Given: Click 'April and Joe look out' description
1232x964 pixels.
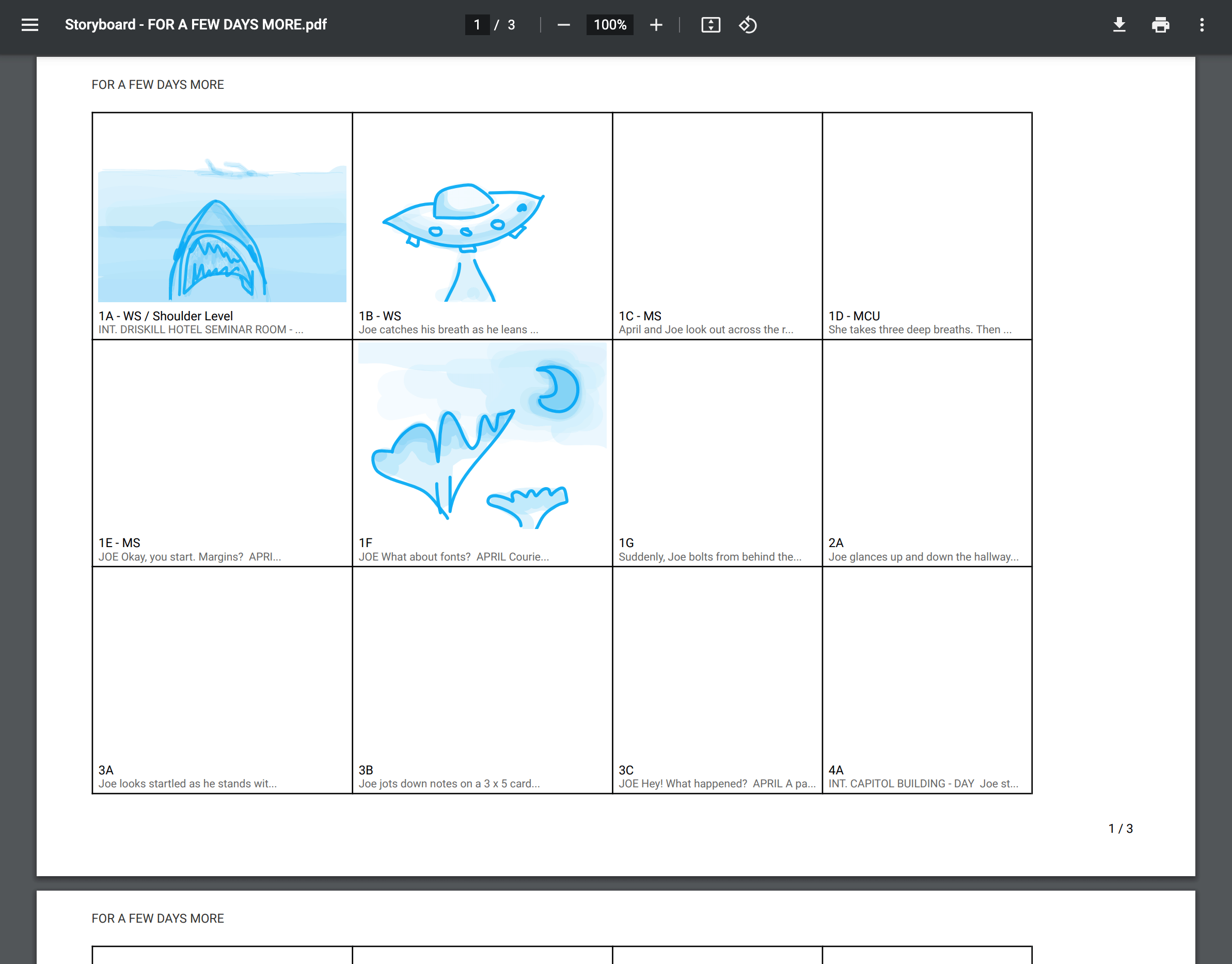Looking at the screenshot, I should (x=706, y=330).
